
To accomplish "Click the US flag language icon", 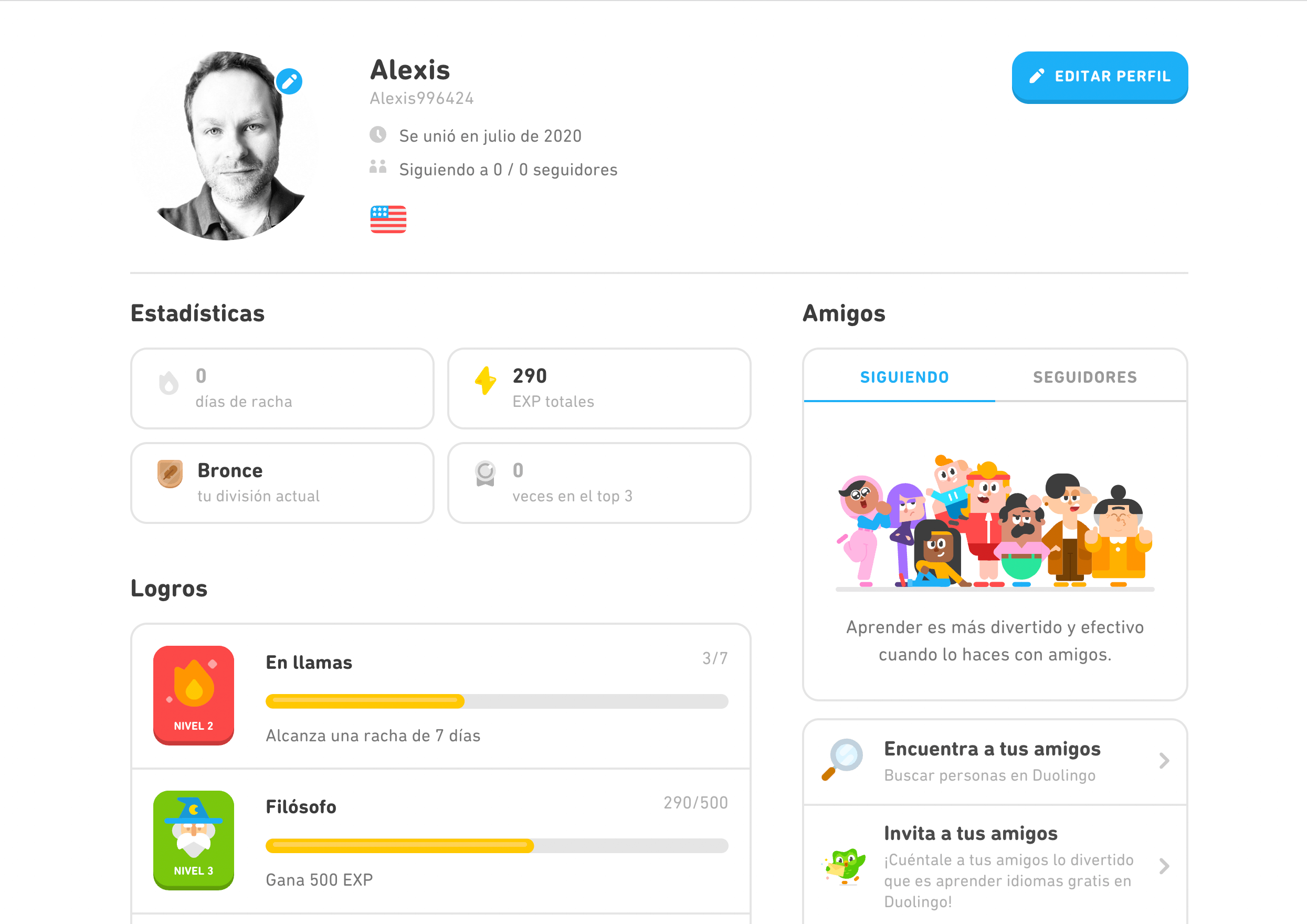I will [388, 219].
